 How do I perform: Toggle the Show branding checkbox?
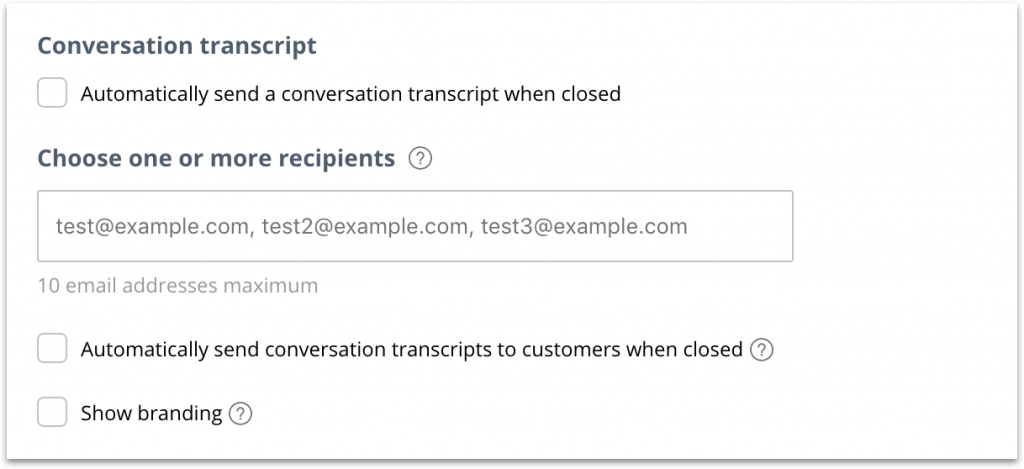tap(52, 413)
